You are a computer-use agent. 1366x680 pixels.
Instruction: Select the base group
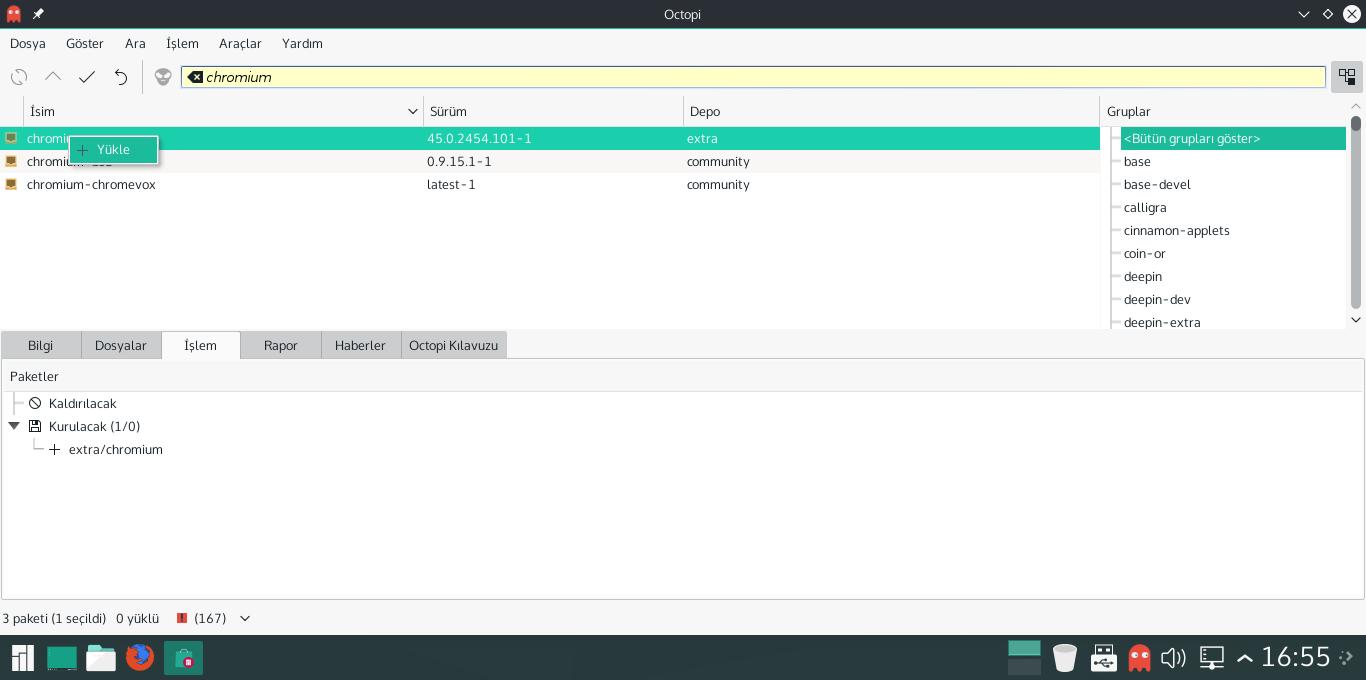[x=1137, y=161]
